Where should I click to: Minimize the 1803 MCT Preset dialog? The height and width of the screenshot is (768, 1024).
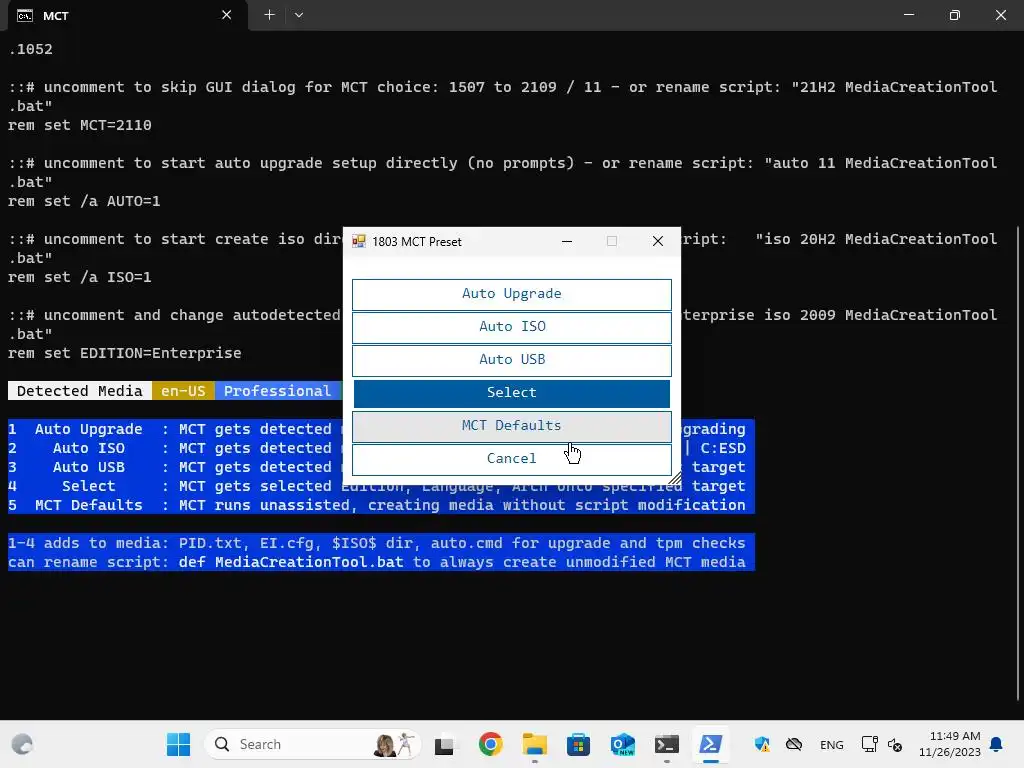(x=567, y=241)
